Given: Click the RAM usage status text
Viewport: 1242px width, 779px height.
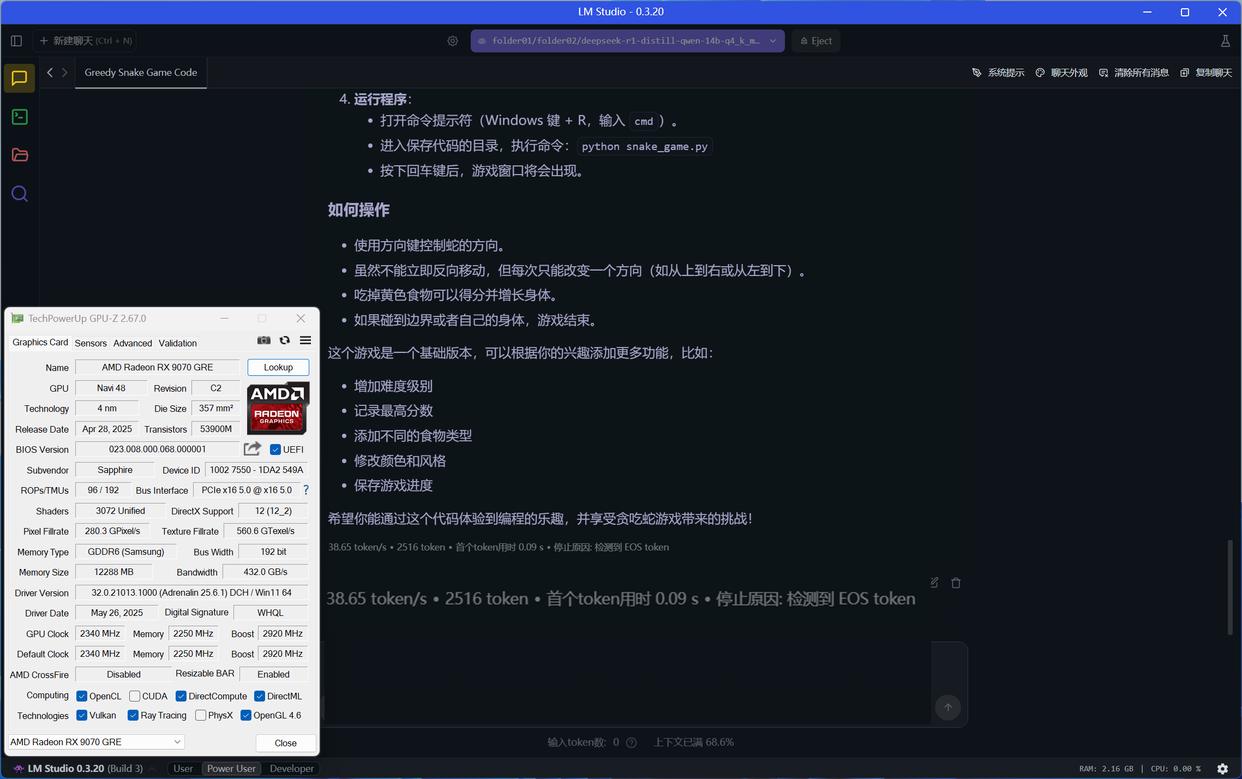Looking at the screenshot, I should click(x=1106, y=769).
